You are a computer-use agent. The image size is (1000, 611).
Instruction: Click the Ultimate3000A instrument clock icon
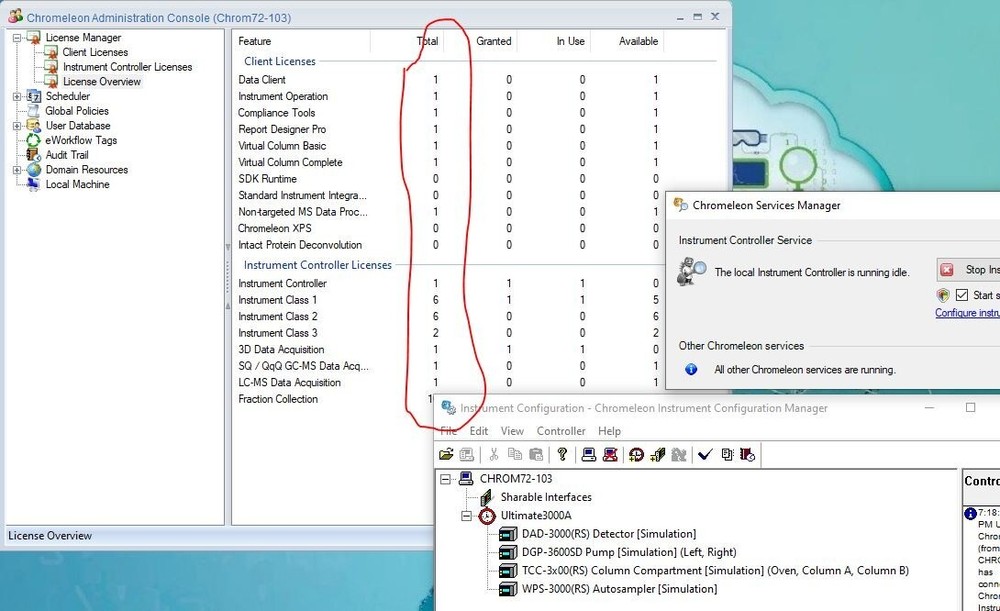[x=487, y=515]
